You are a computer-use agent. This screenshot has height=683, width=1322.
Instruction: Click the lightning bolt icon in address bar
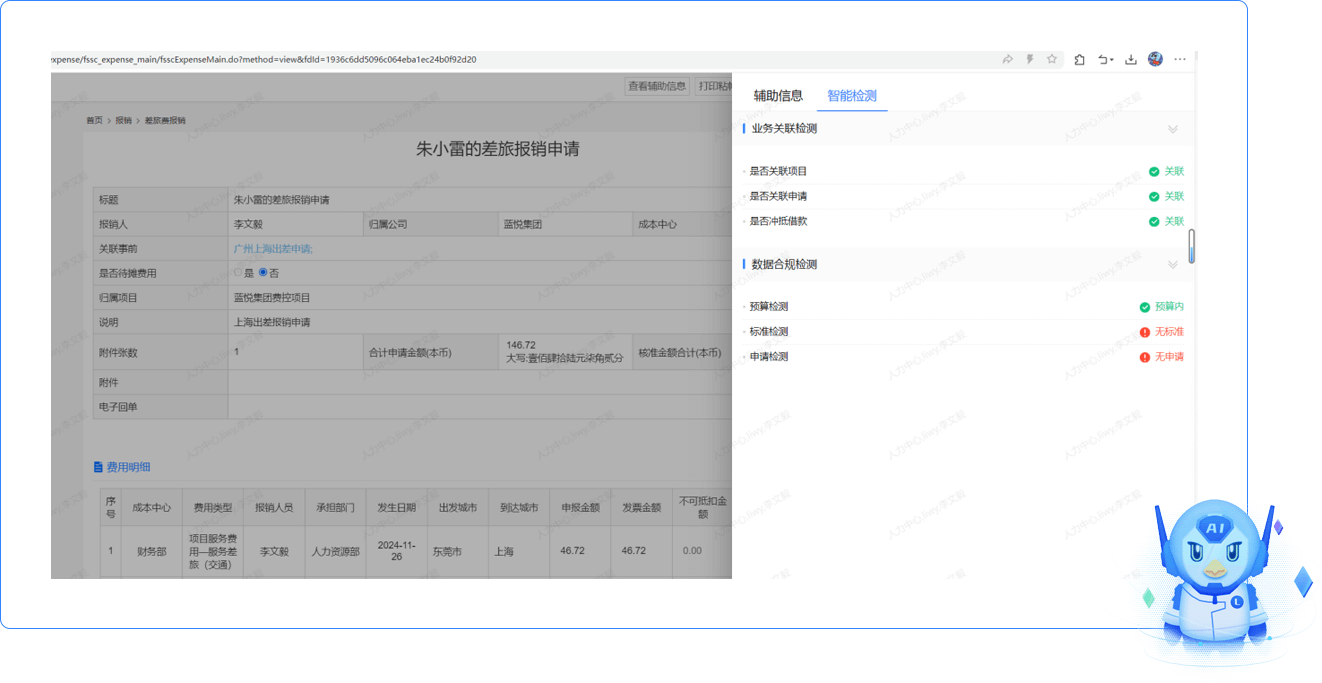[1029, 59]
